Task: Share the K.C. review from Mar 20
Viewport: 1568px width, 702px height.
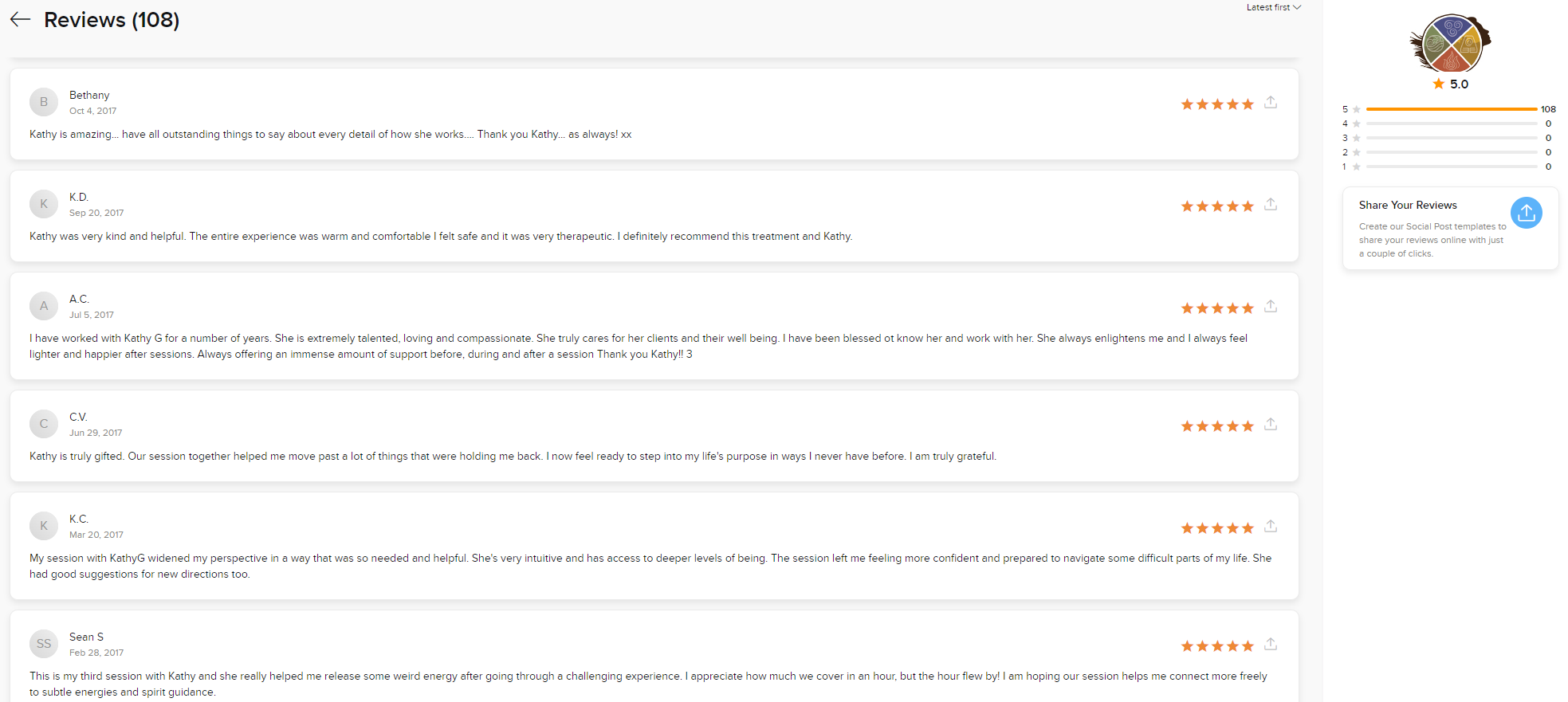Action: coord(1271,527)
